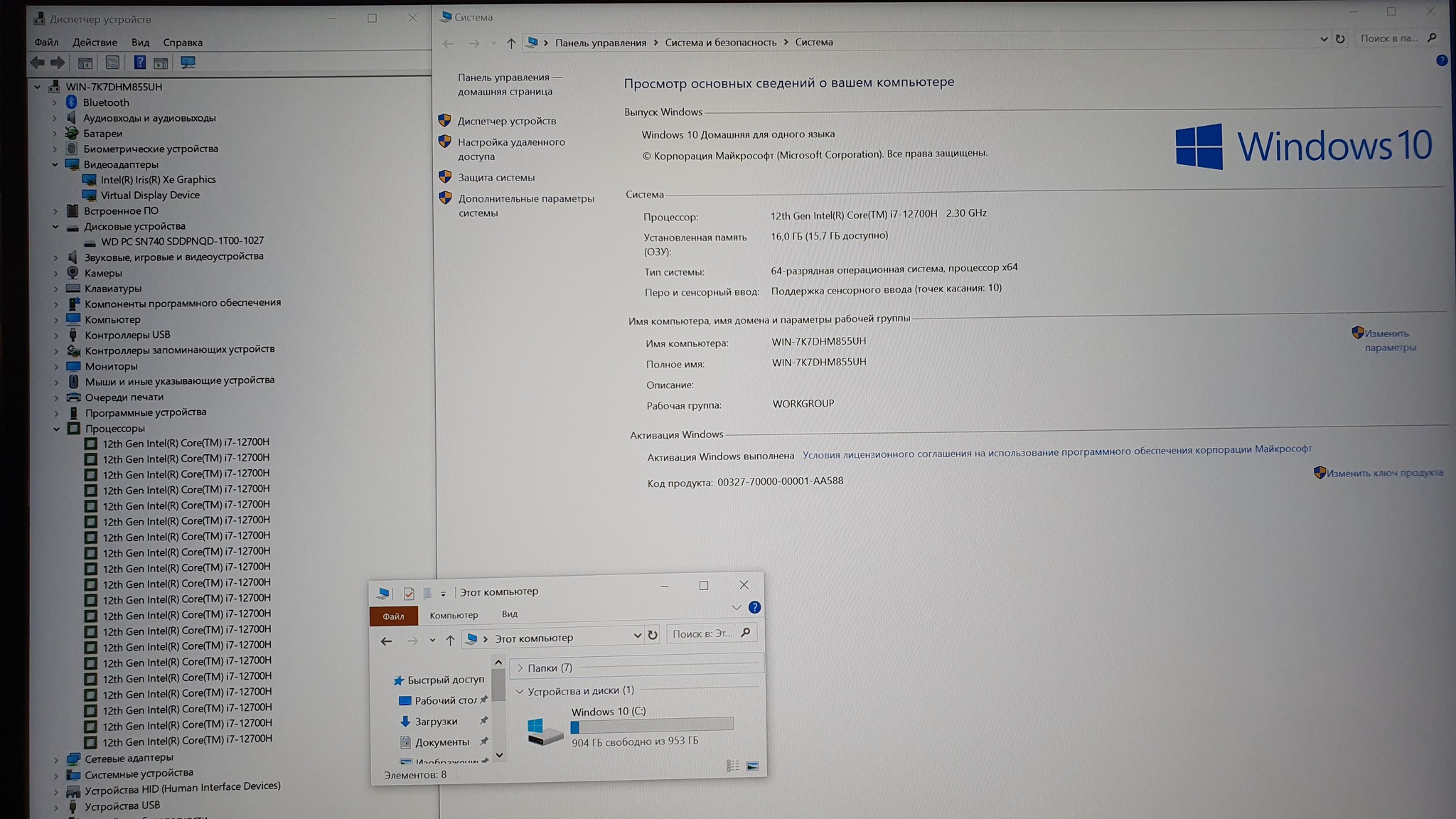The width and height of the screenshot is (1456, 819).
Task: Open the Компьютер ribbon tab
Action: 454,615
